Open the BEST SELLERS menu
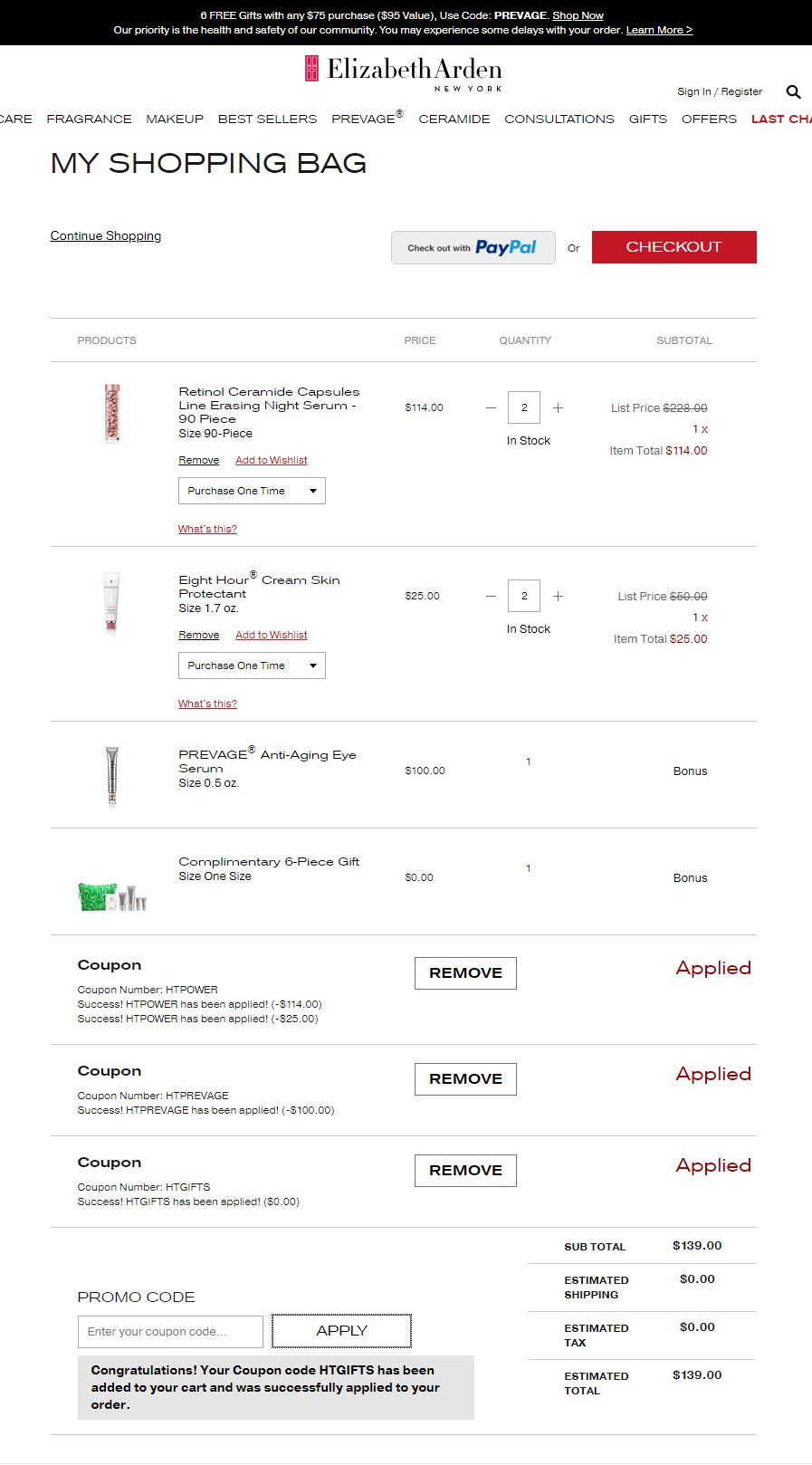Screen dimensions: 812x1465 267,120
